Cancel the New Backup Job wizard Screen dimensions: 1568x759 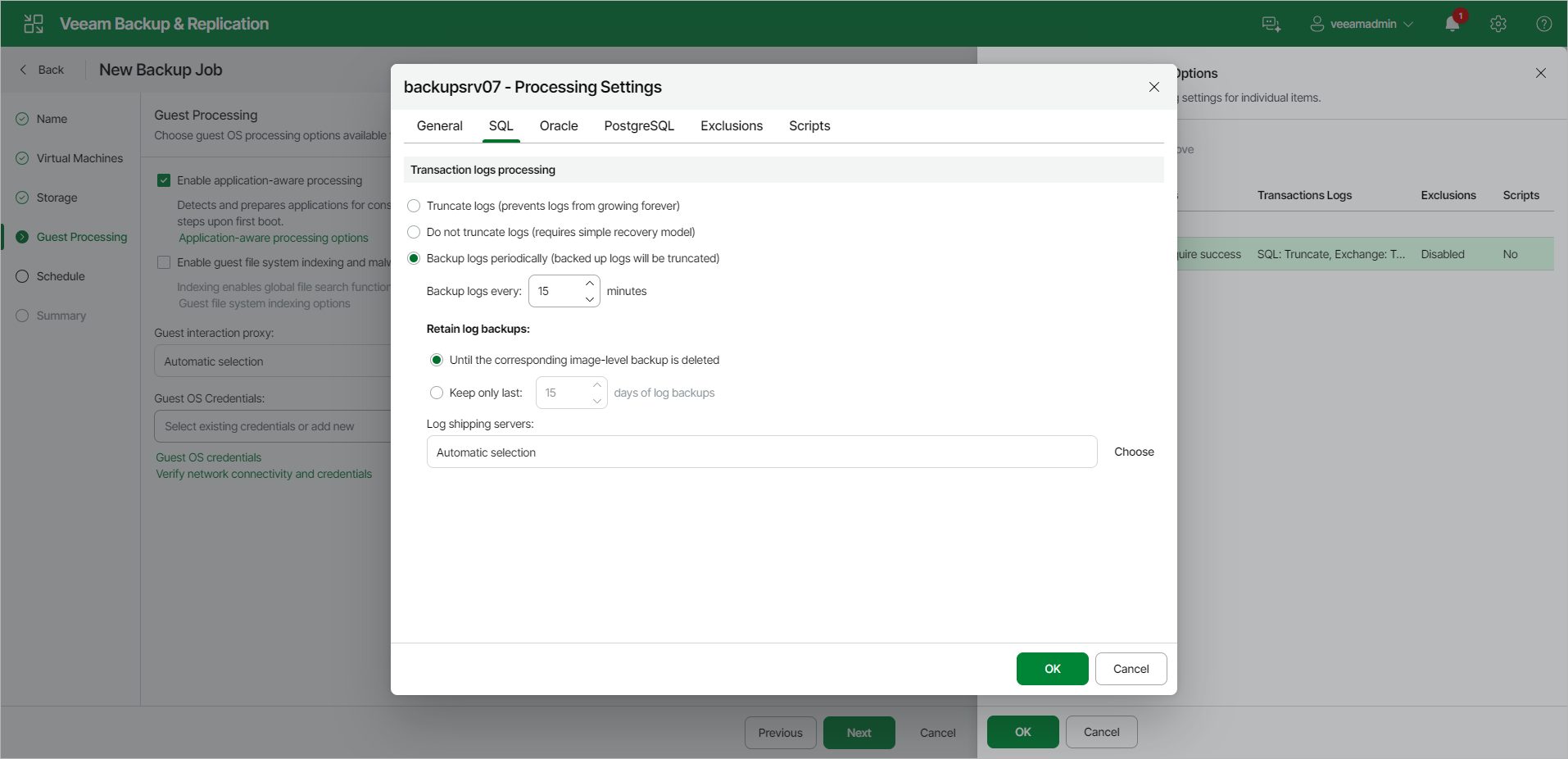click(x=938, y=733)
